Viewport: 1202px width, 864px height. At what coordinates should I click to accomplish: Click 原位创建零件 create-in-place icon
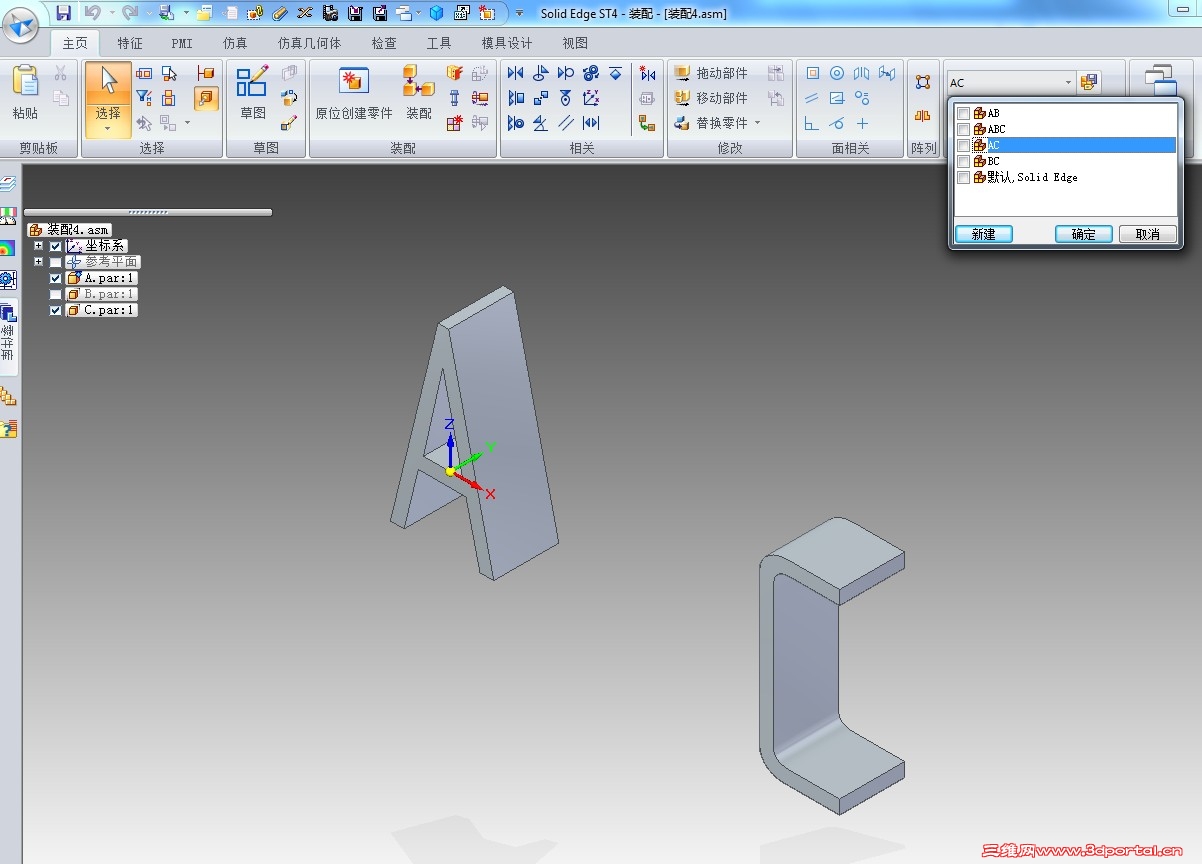(354, 94)
